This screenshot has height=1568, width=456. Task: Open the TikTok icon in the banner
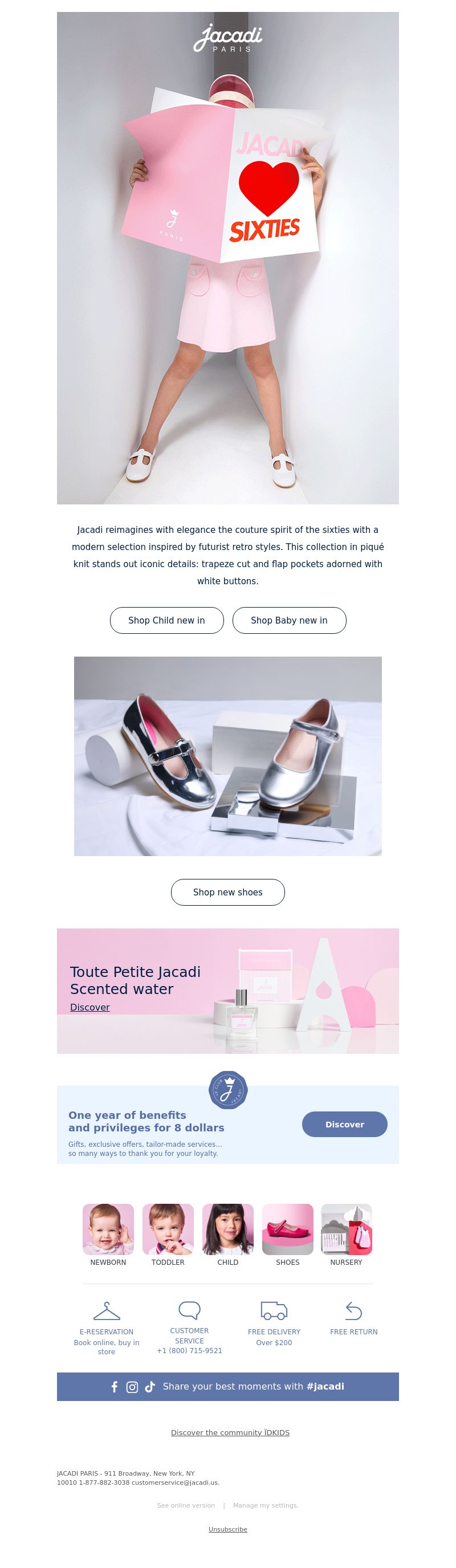150,1387
